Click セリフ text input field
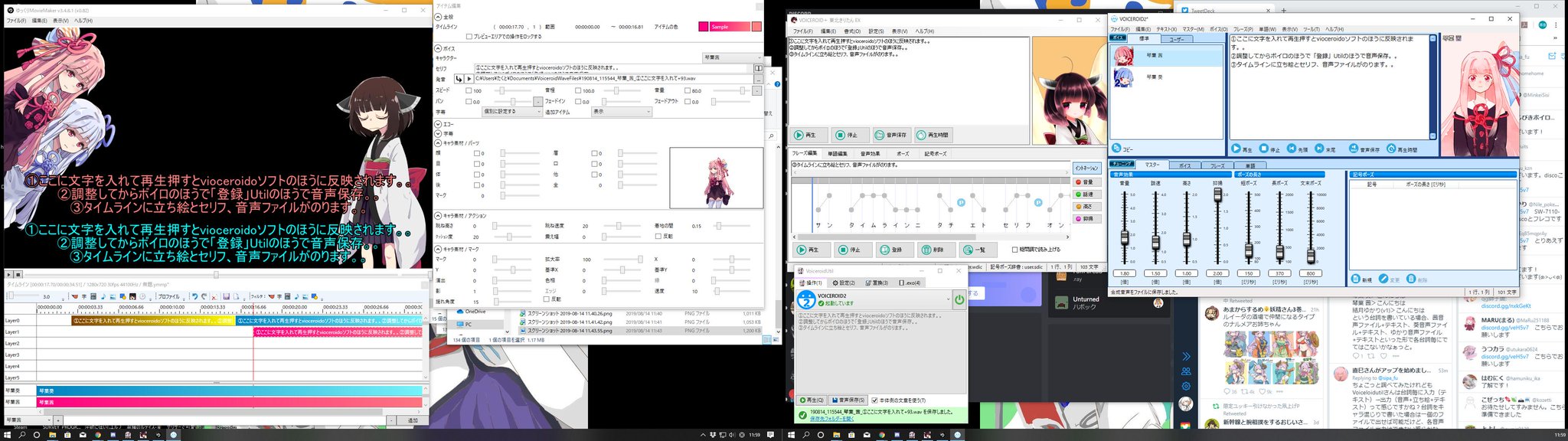The image size is (1568, 441). pos(612,68)
